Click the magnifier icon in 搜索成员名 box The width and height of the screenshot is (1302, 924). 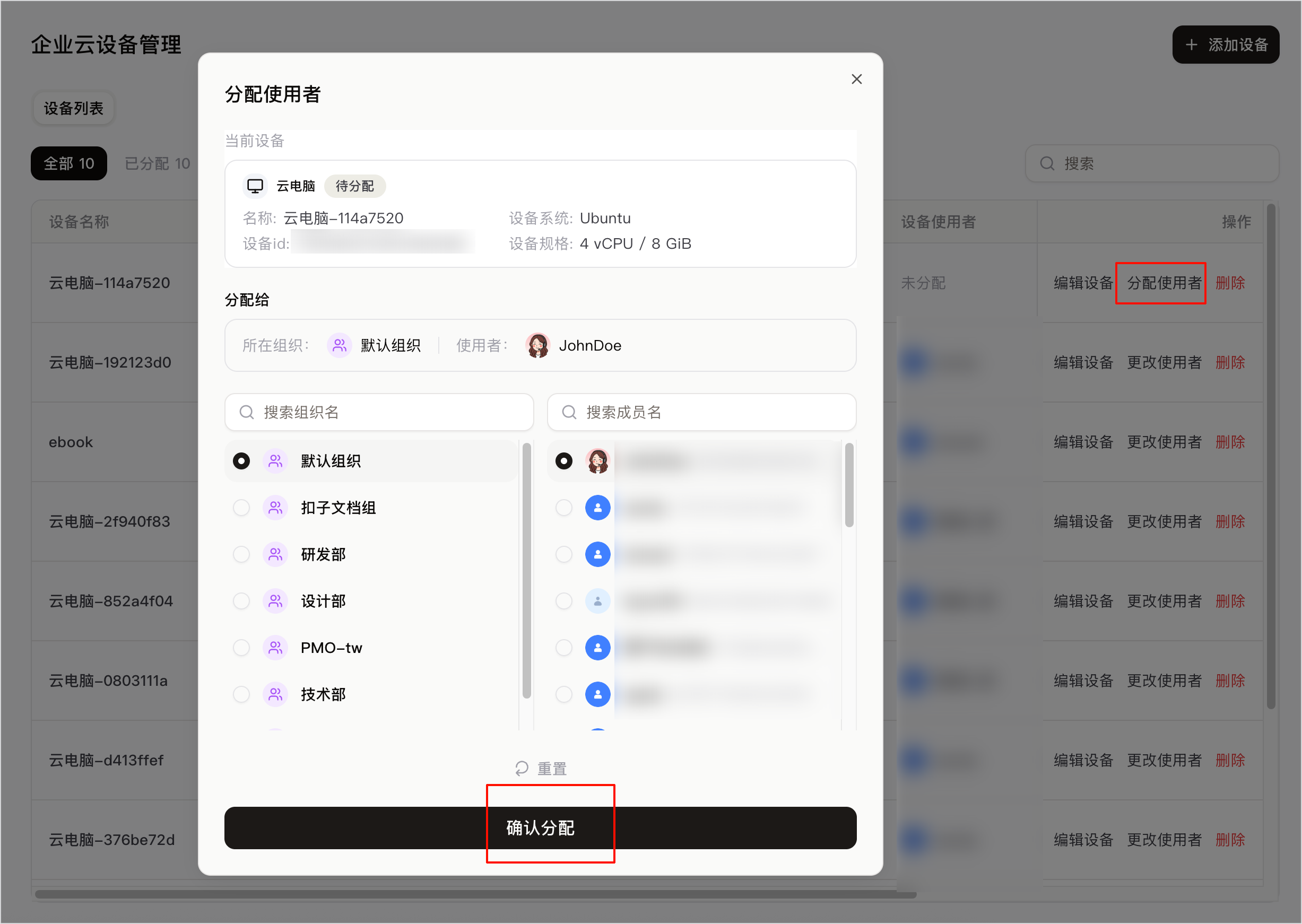[x=569, y=412]
